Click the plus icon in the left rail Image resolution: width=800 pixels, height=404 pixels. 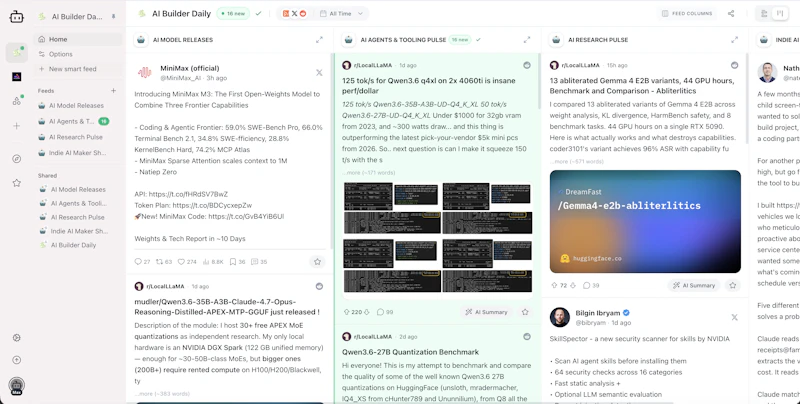(16, 125)
